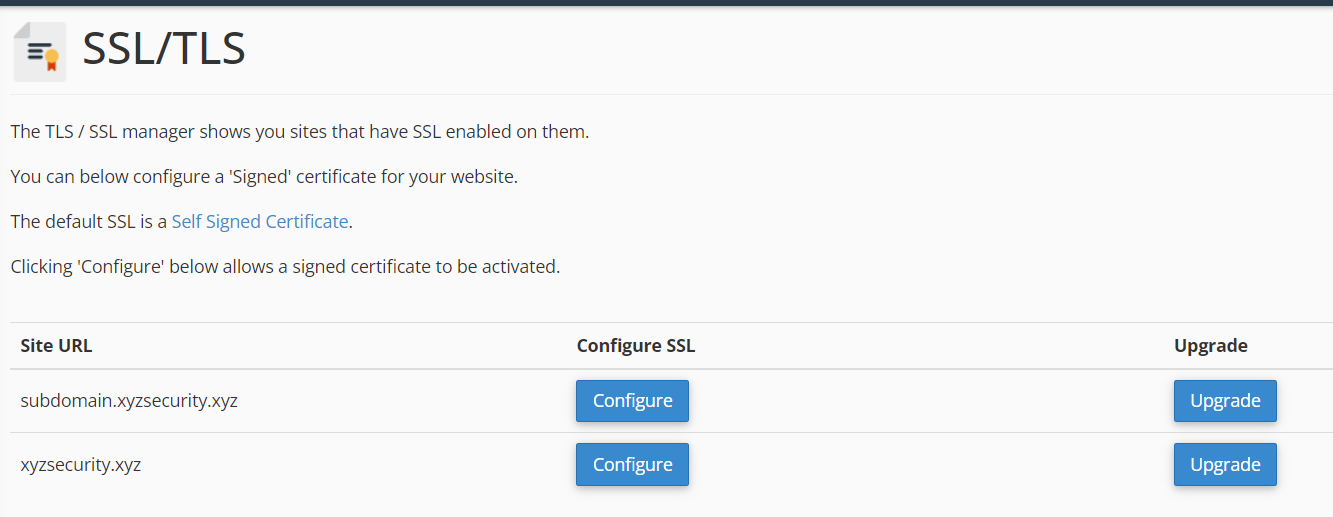Upgrade the subdomain.xyzsecurity.xyz site
The width and height of the screenshot is (1333, 517).
point(1225,401)
